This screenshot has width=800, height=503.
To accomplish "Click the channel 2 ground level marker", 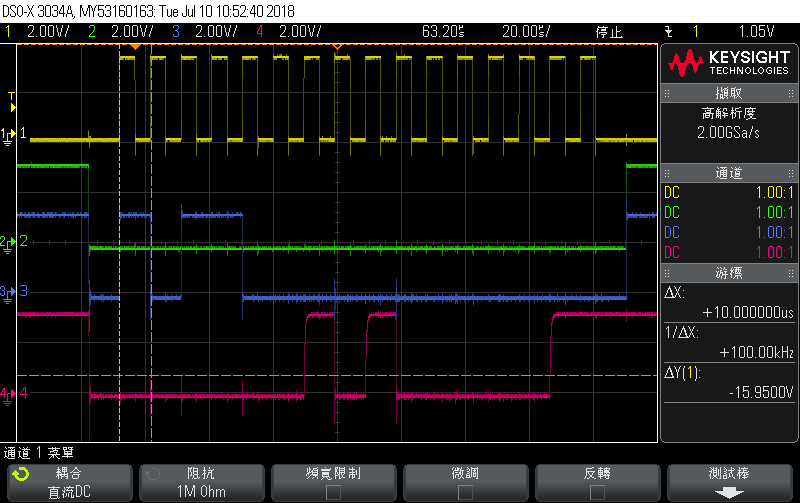I will 9,243.
